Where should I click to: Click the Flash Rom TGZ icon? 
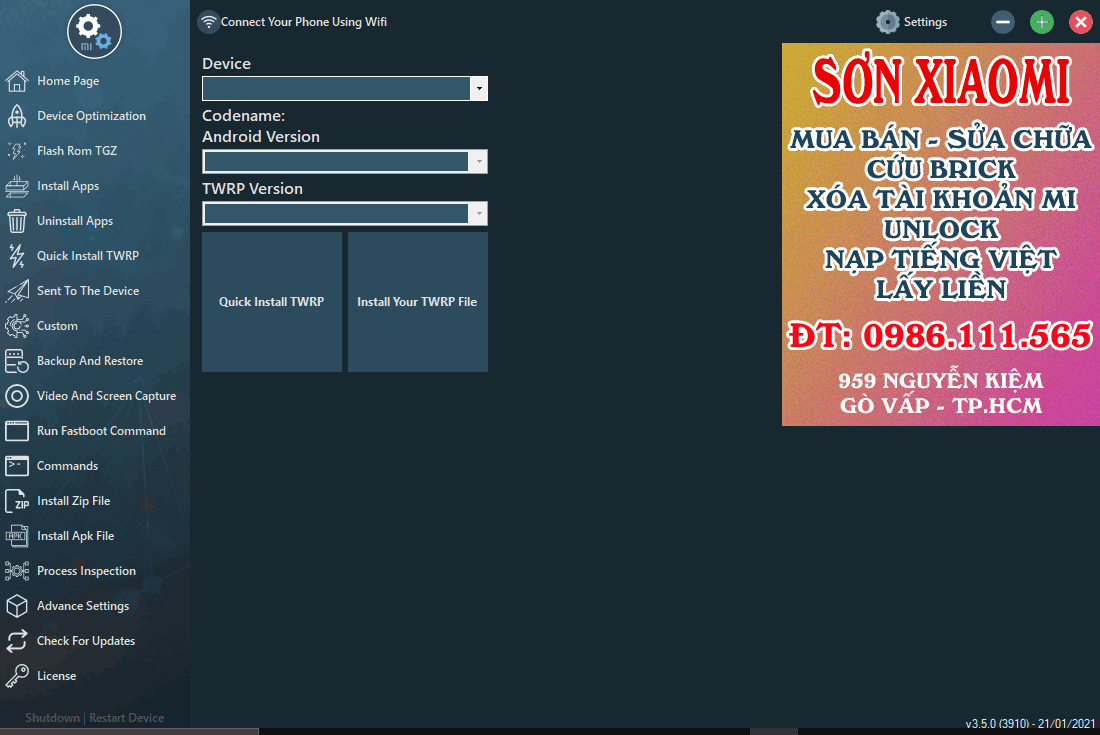click(17, 151)
